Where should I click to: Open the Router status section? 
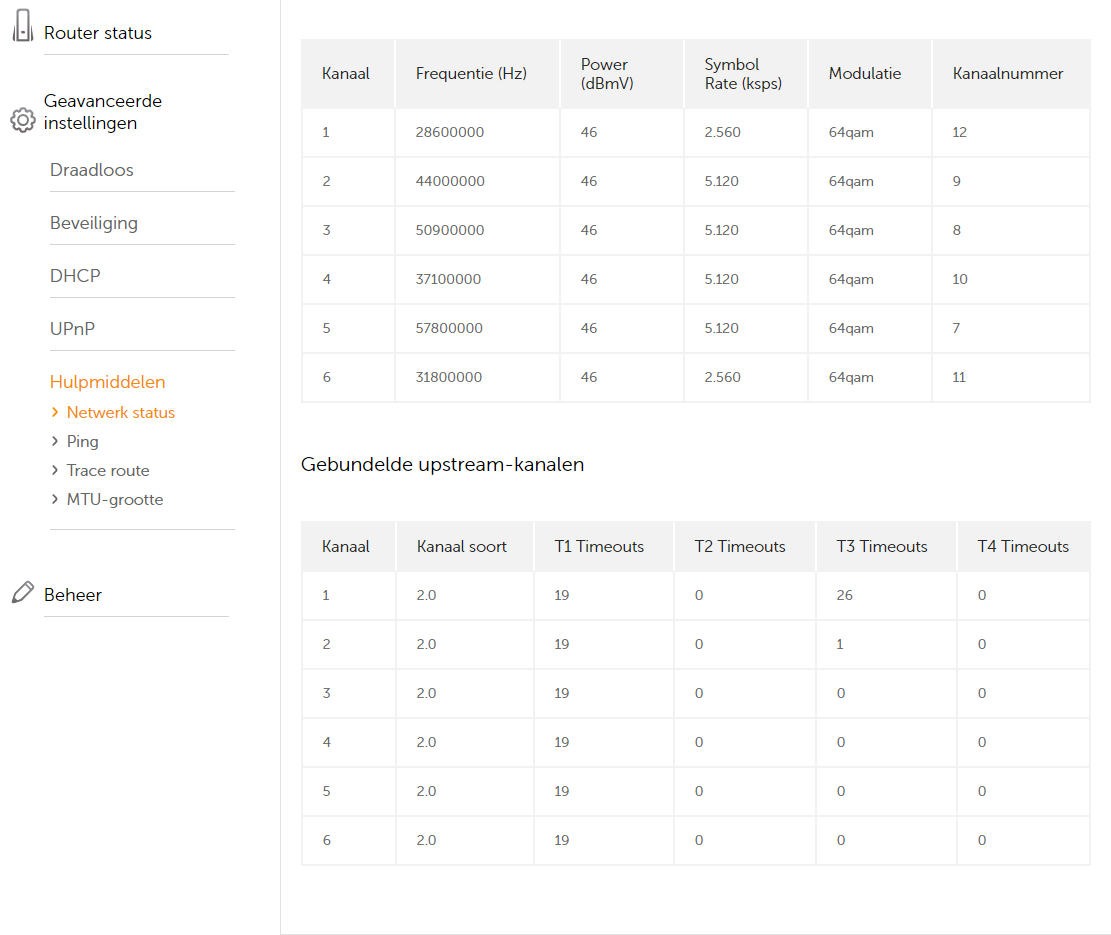pos(98,33)
